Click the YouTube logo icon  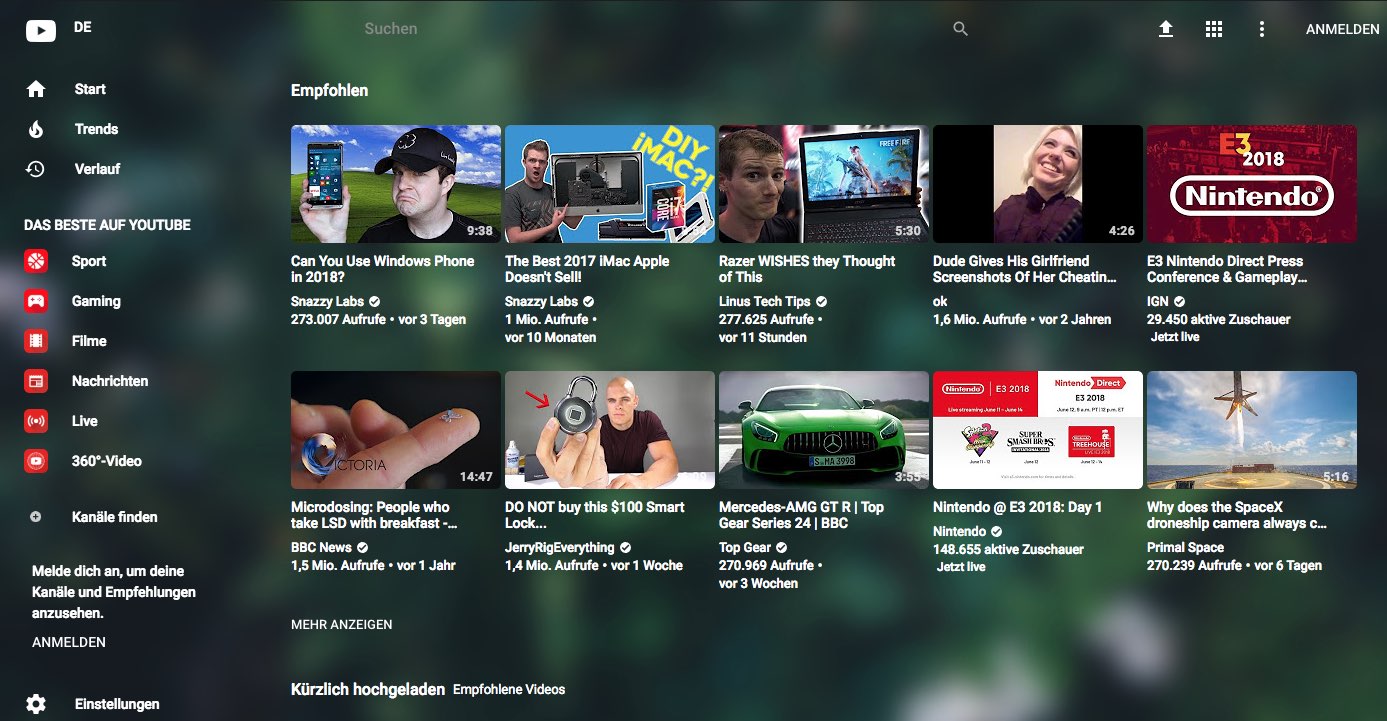point(41,31)
